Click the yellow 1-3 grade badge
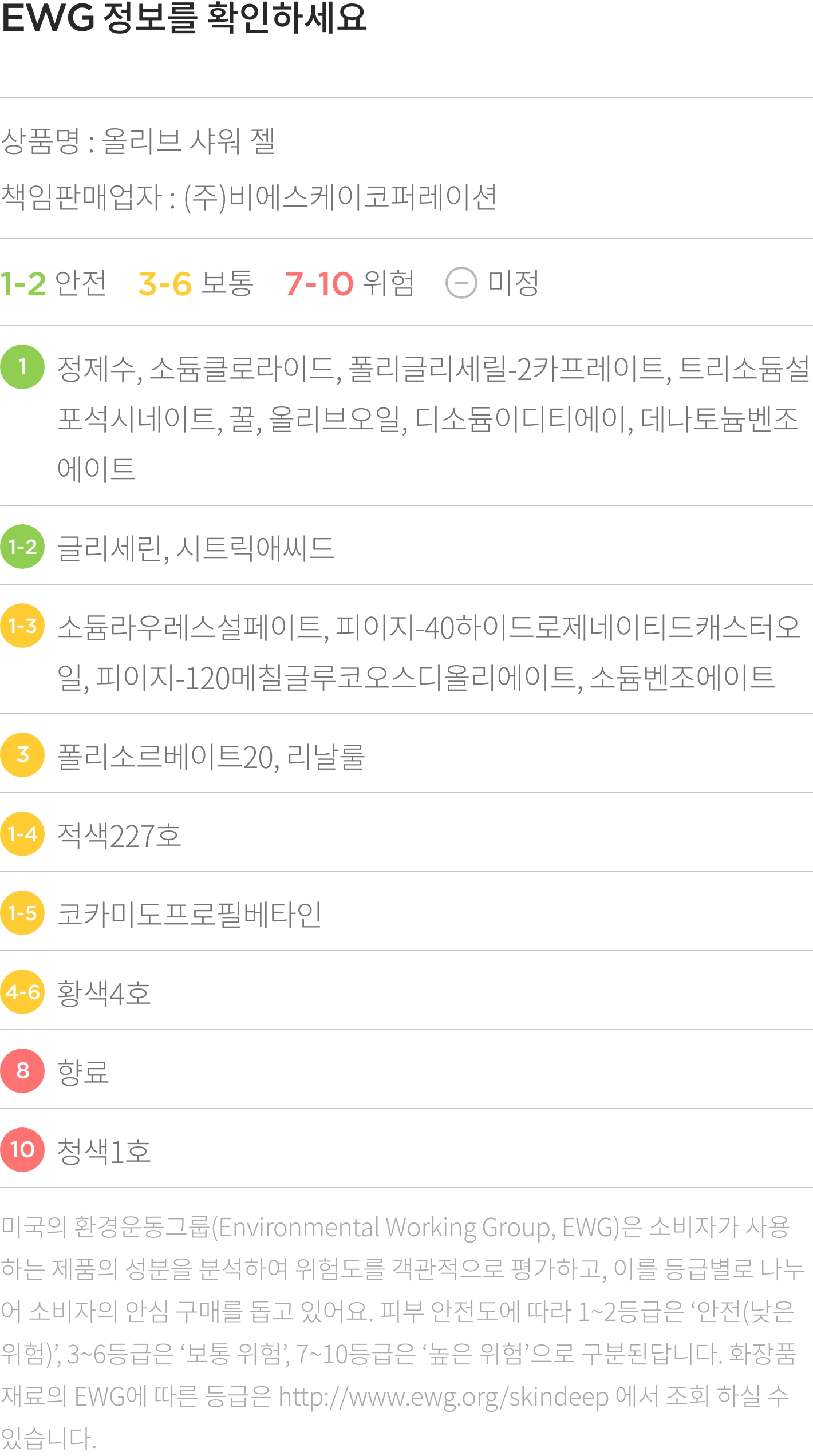The height and width of the screenshot is (1456, 813). pos(22,626)
